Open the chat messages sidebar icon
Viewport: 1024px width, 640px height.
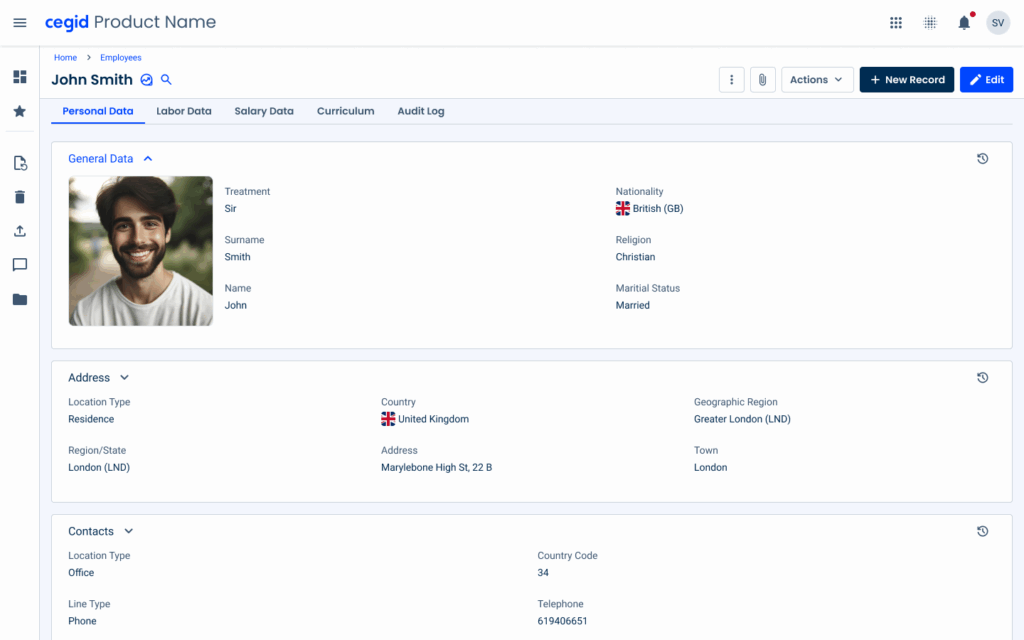click(x=20, y=265)
